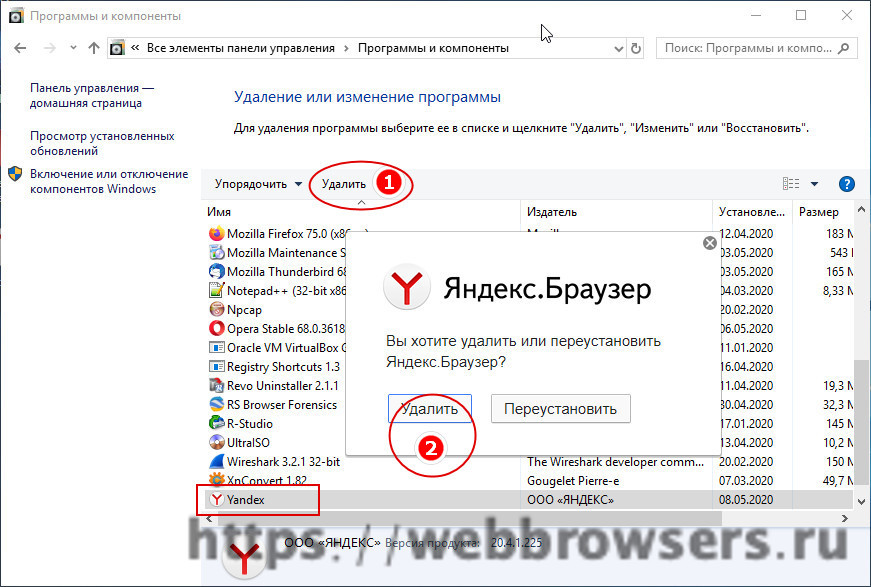Select the Mozilla Maintenance Service icon

[216, 253]
